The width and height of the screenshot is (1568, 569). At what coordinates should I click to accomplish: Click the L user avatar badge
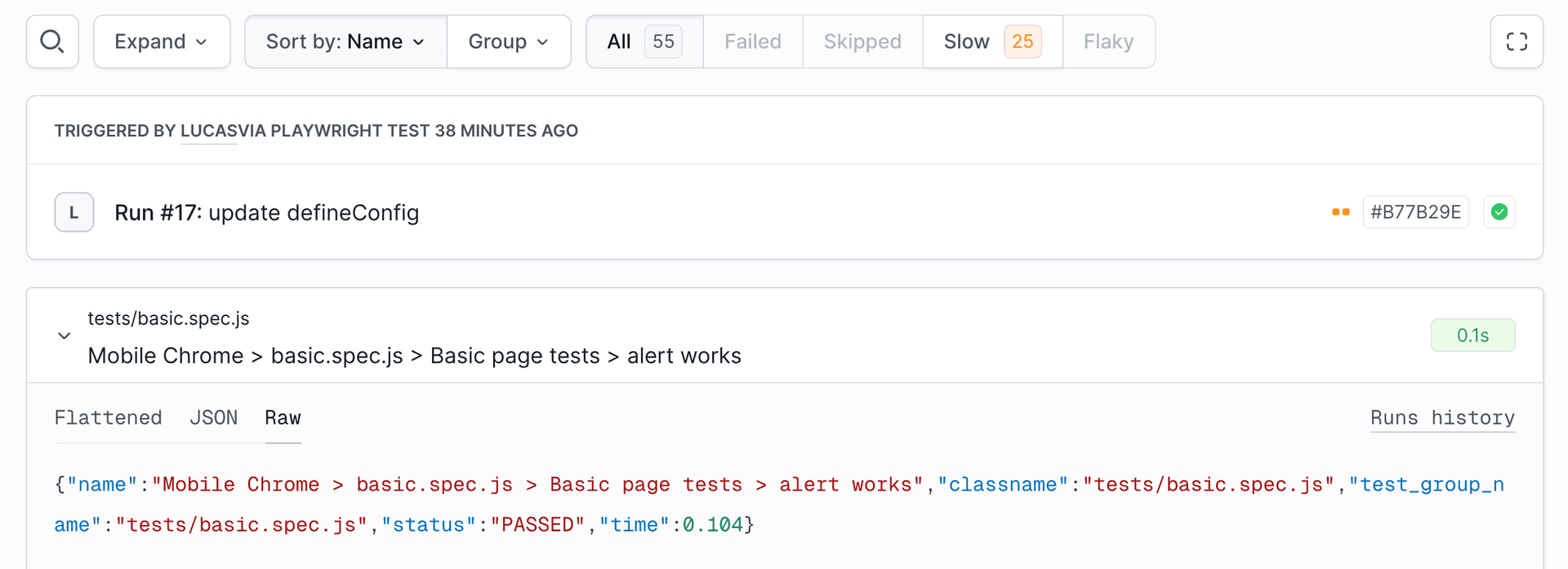point(74,212)
